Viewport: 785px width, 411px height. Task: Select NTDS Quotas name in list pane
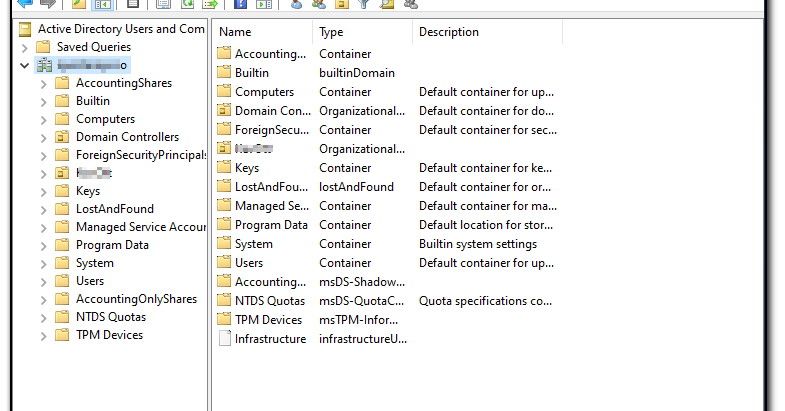tap(270, 301)
